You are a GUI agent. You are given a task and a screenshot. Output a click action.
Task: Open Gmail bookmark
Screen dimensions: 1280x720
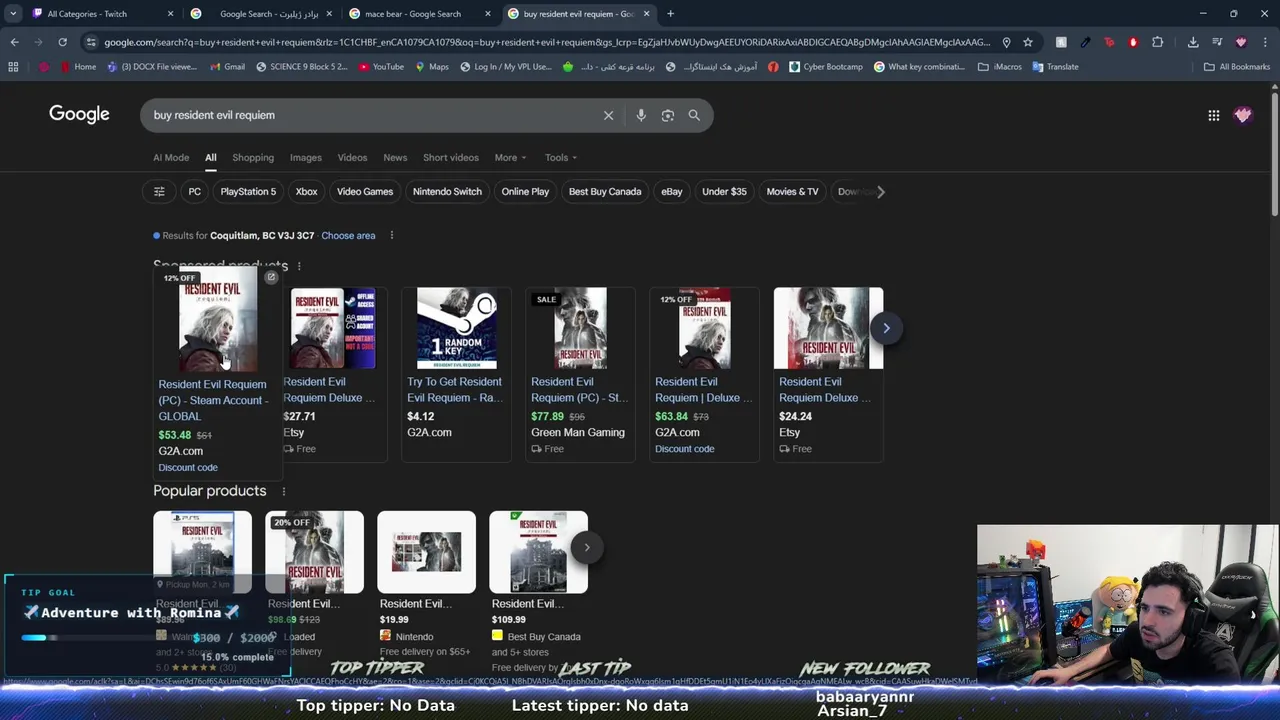227,67
